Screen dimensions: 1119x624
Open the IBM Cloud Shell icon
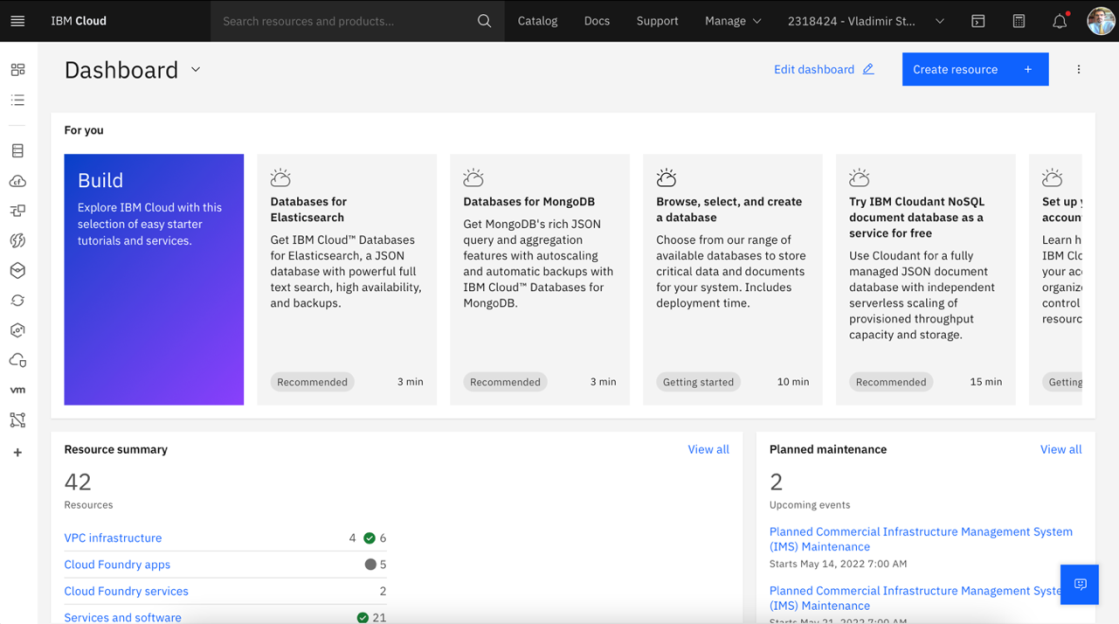coord(978,21)
